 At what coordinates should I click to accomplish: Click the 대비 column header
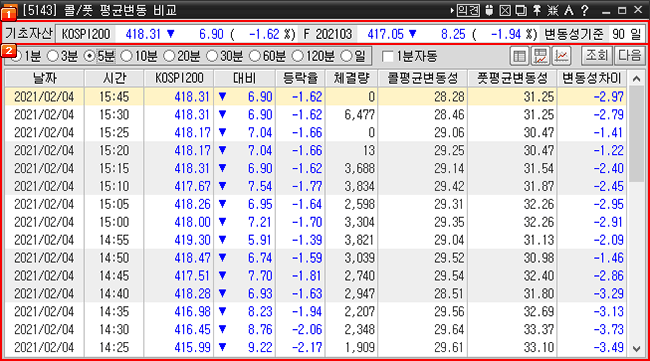[x=245, y=78]
